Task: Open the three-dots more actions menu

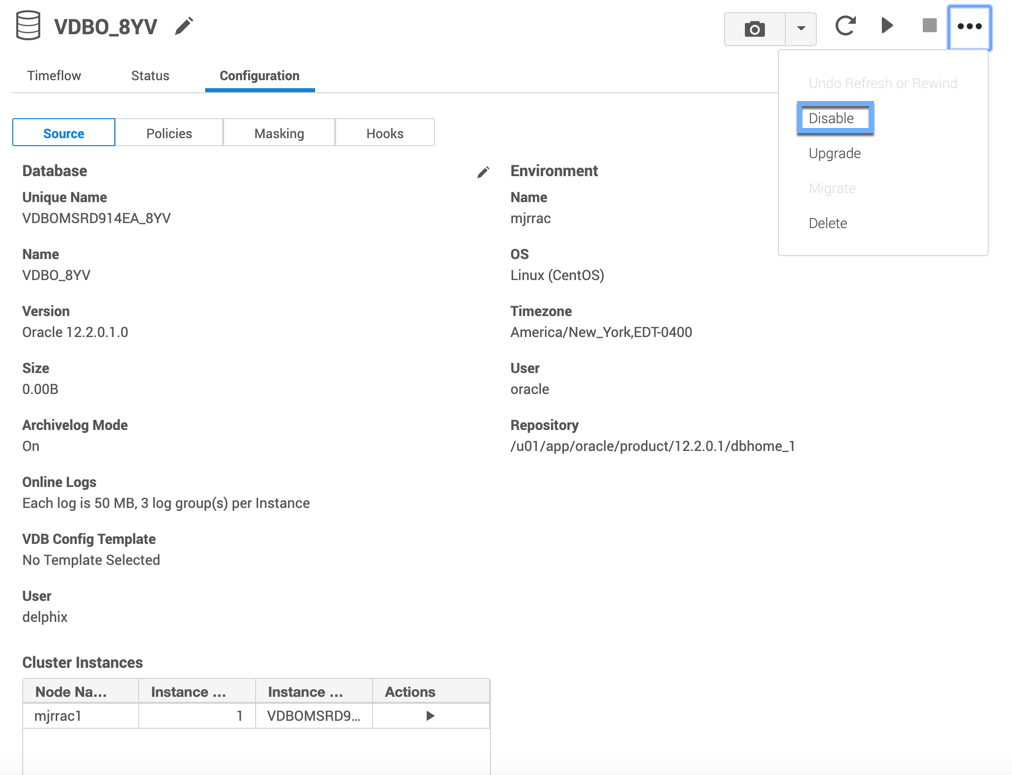Action: (x=969, y=27)
